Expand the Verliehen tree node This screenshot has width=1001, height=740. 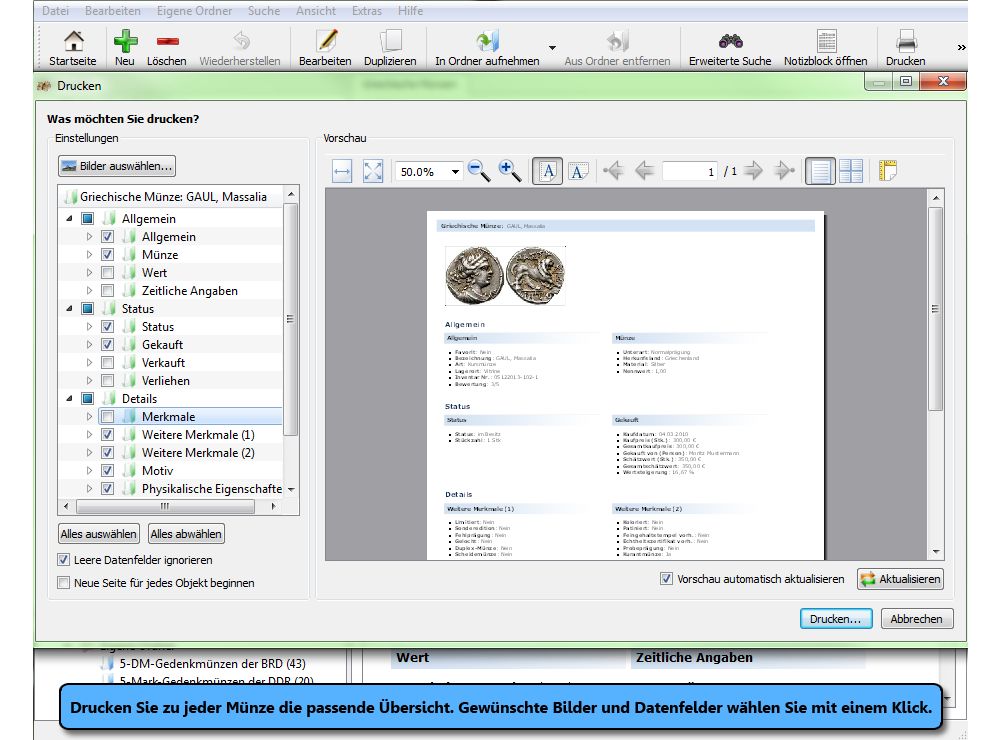pyautogui.click(x=89, y=381)
